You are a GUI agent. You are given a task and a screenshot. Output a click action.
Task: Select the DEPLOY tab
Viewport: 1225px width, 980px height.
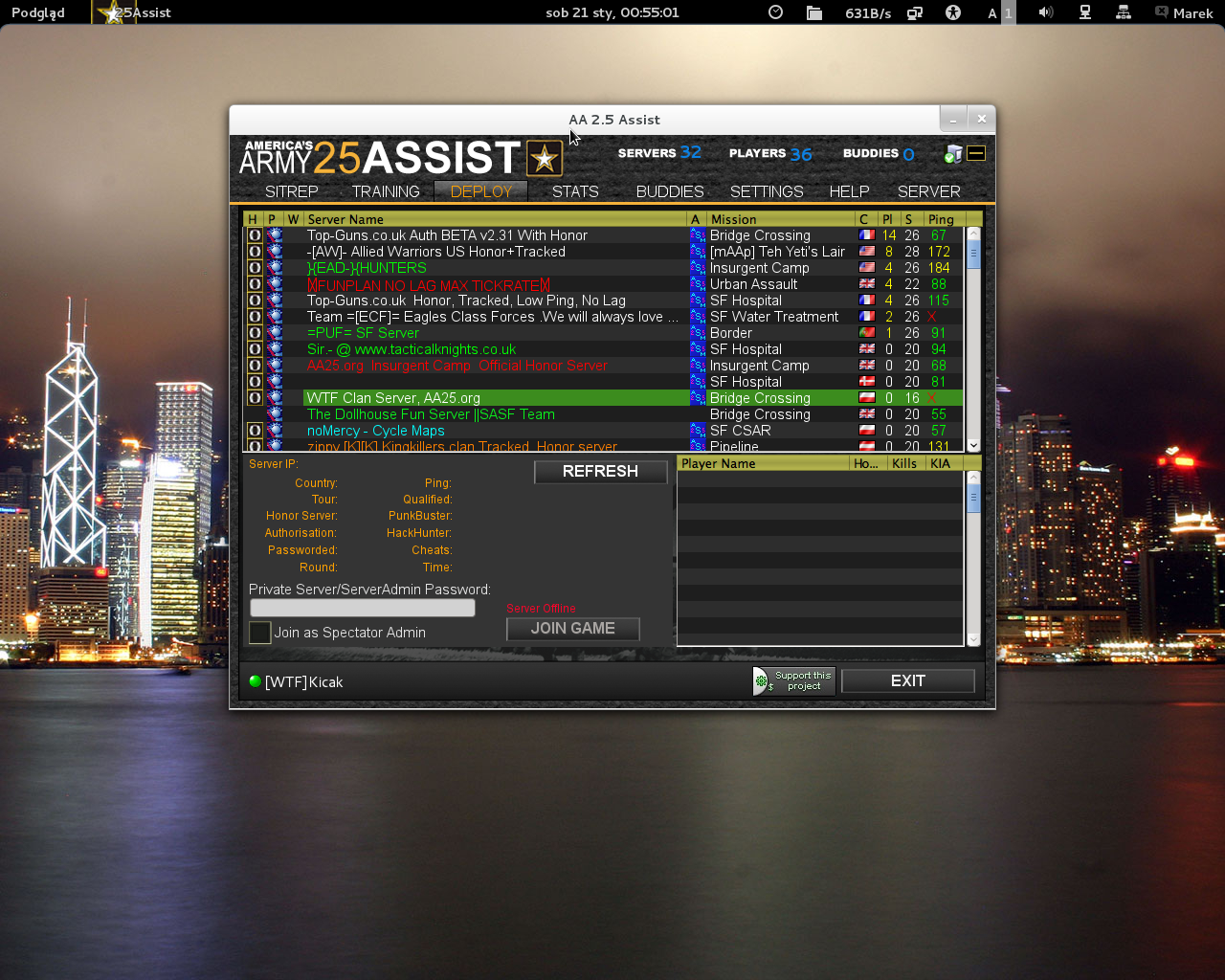click(x=480, y=191)
